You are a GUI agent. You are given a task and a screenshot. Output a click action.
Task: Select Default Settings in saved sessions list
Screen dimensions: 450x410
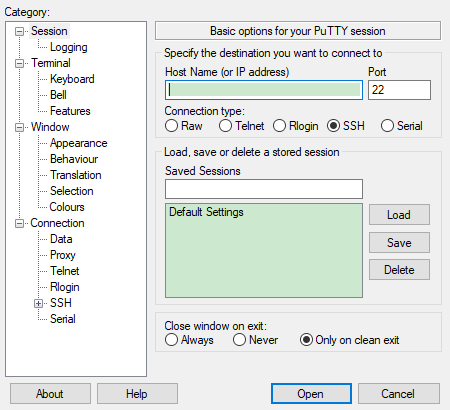206,212
